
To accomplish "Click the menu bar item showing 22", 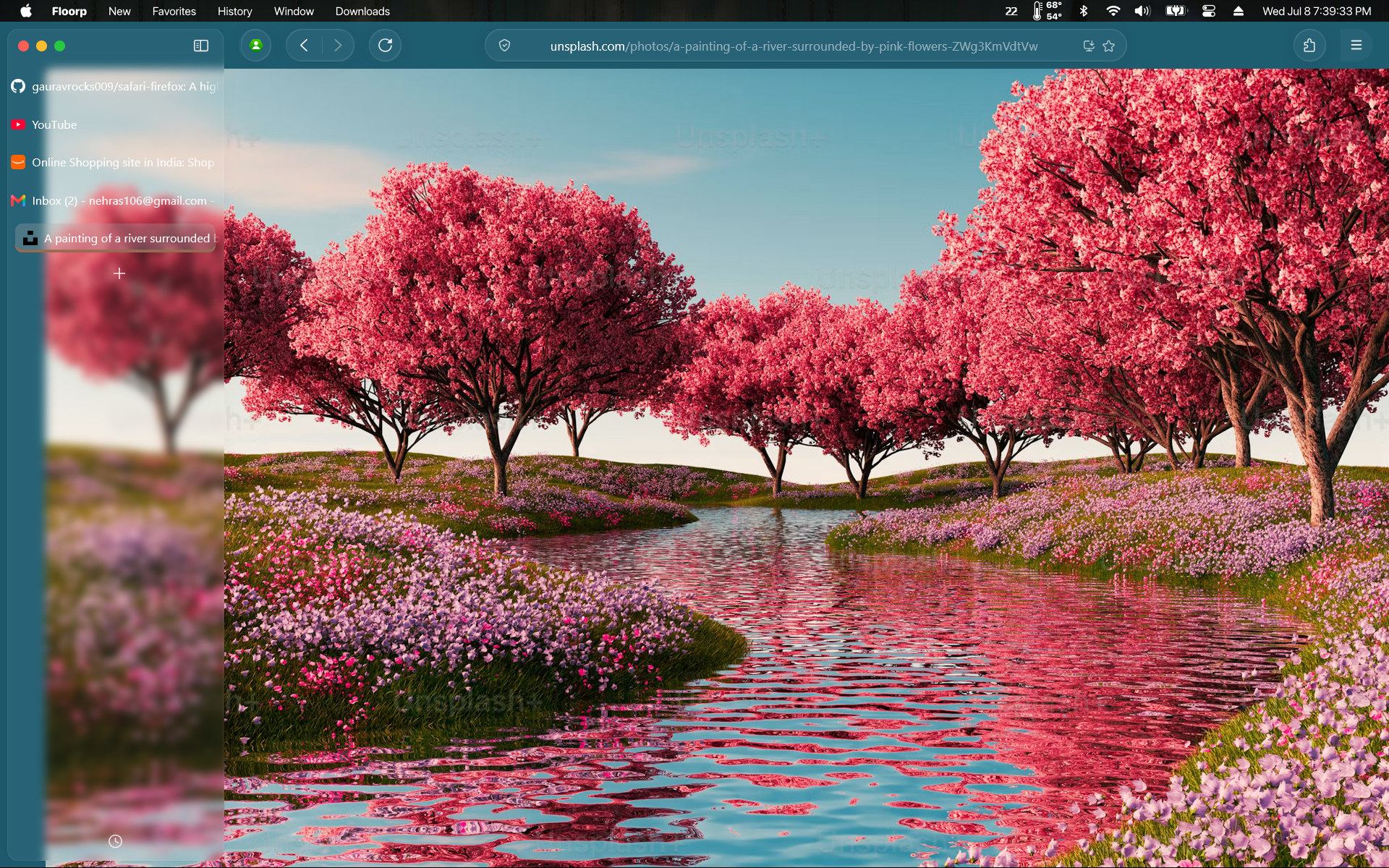I will click(x=1011, y=11).
